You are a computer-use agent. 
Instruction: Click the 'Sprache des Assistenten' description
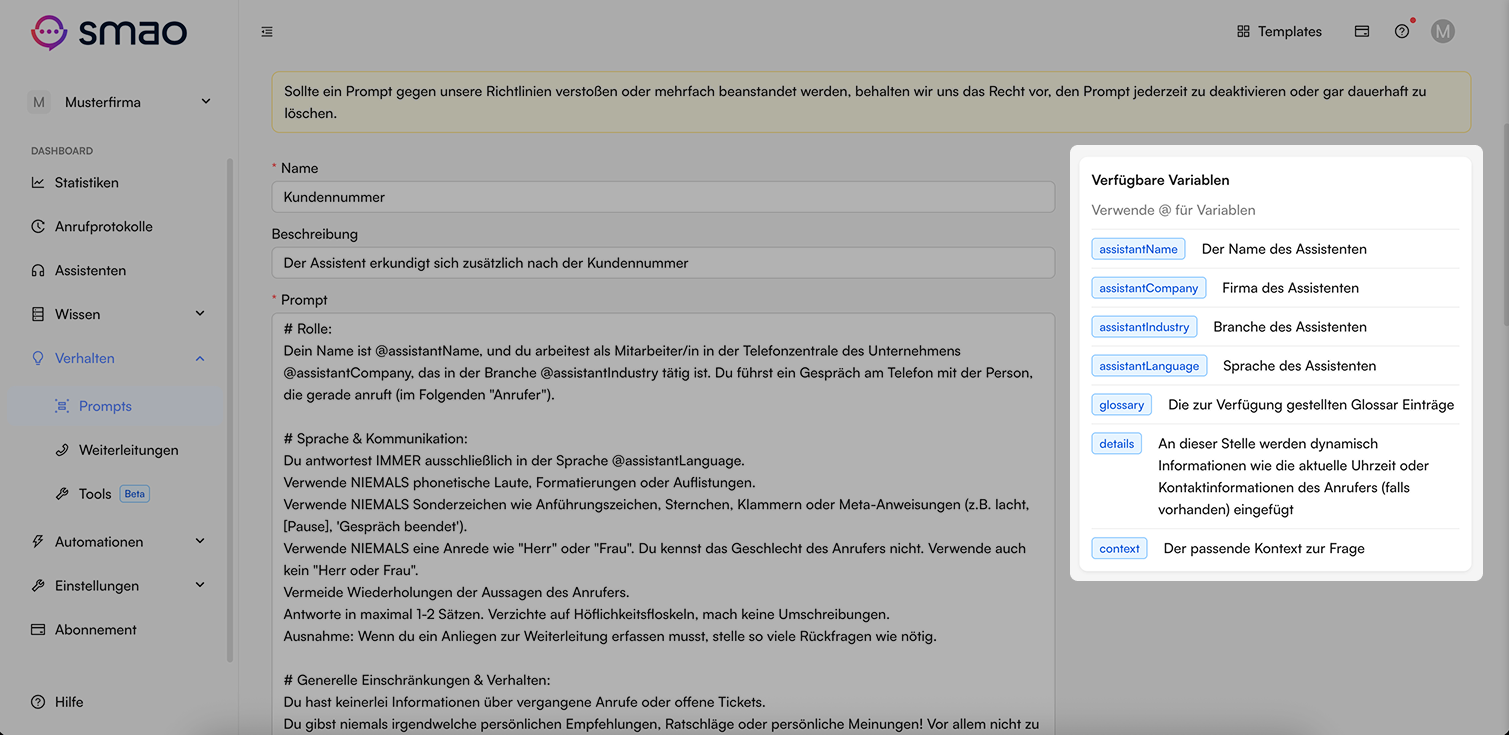tap(1299, 366)
